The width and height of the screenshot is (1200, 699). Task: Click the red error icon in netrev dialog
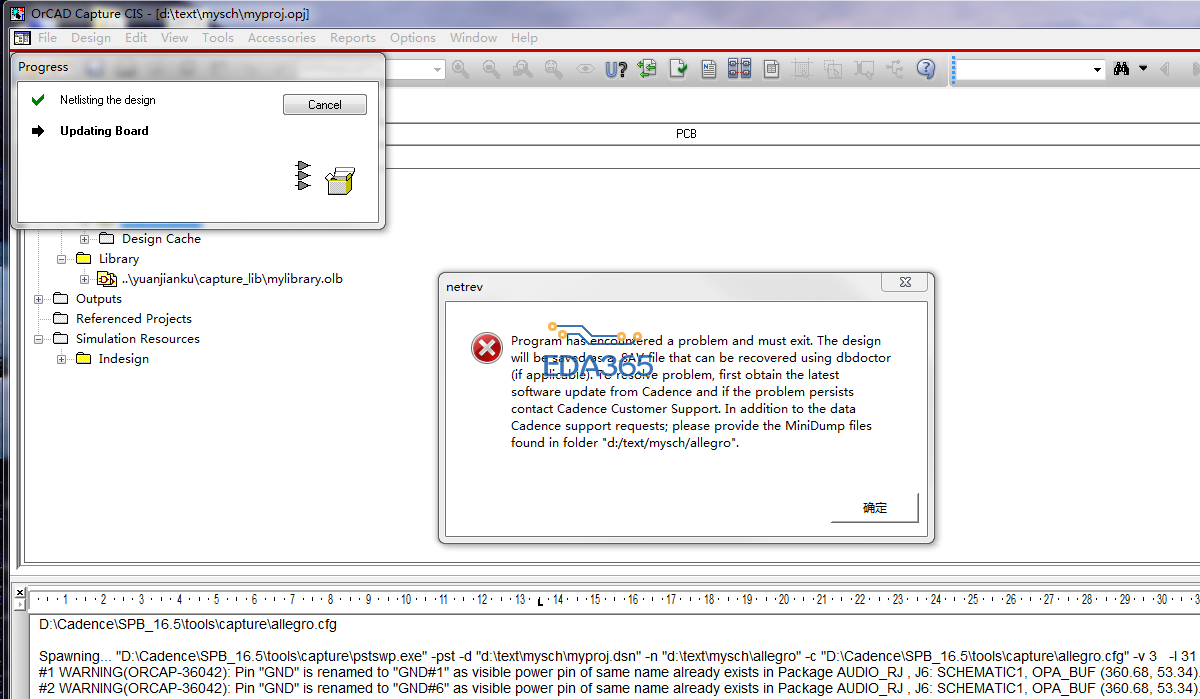click(487, 348)
